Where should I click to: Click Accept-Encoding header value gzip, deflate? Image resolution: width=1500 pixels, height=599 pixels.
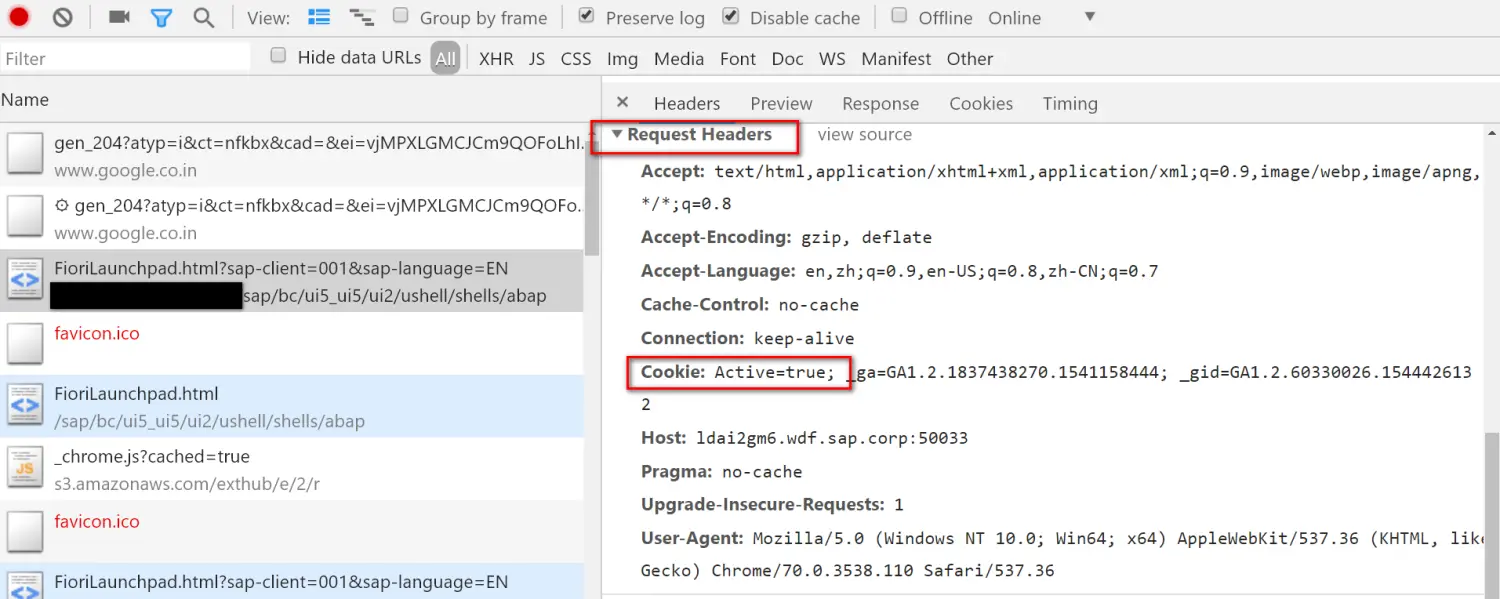pos(866,238)
